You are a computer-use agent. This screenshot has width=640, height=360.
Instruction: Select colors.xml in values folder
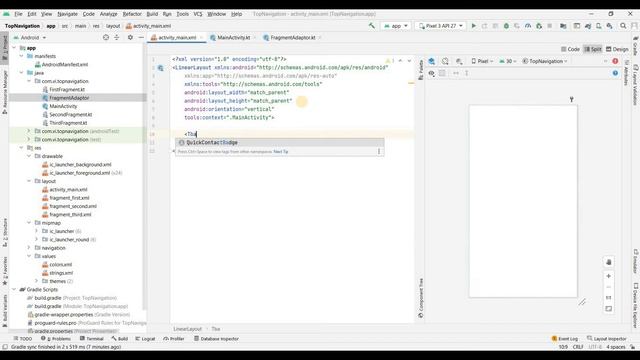[x=61, y=264]
